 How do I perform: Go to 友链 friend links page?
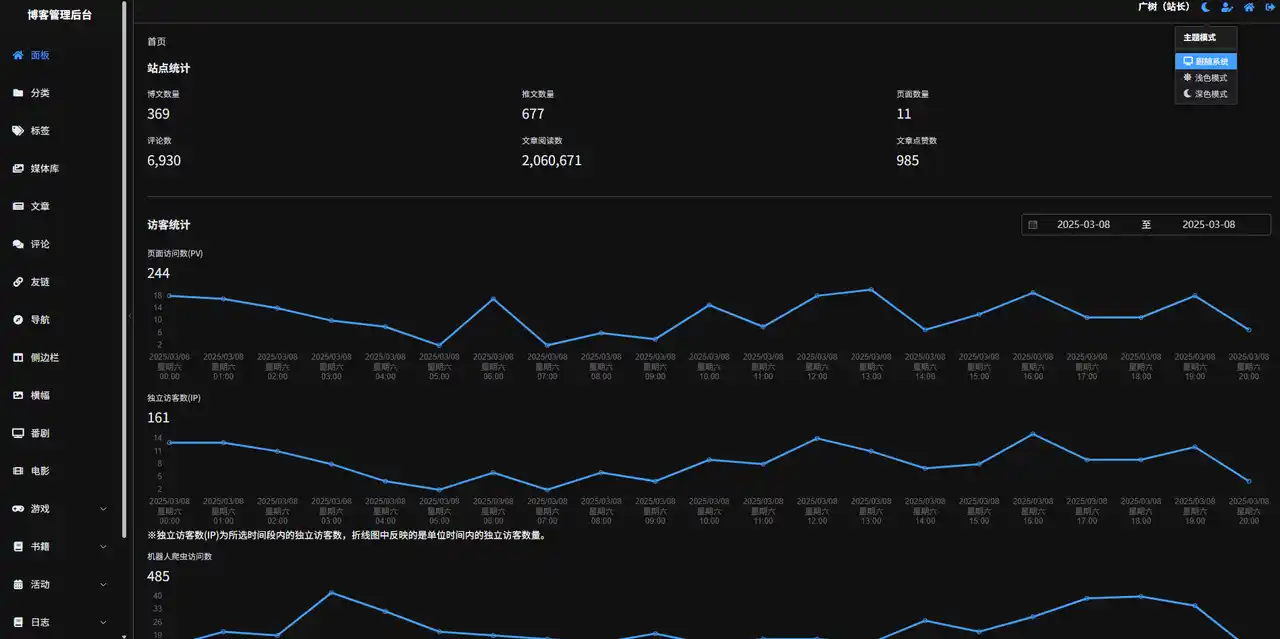click(40, 282)
